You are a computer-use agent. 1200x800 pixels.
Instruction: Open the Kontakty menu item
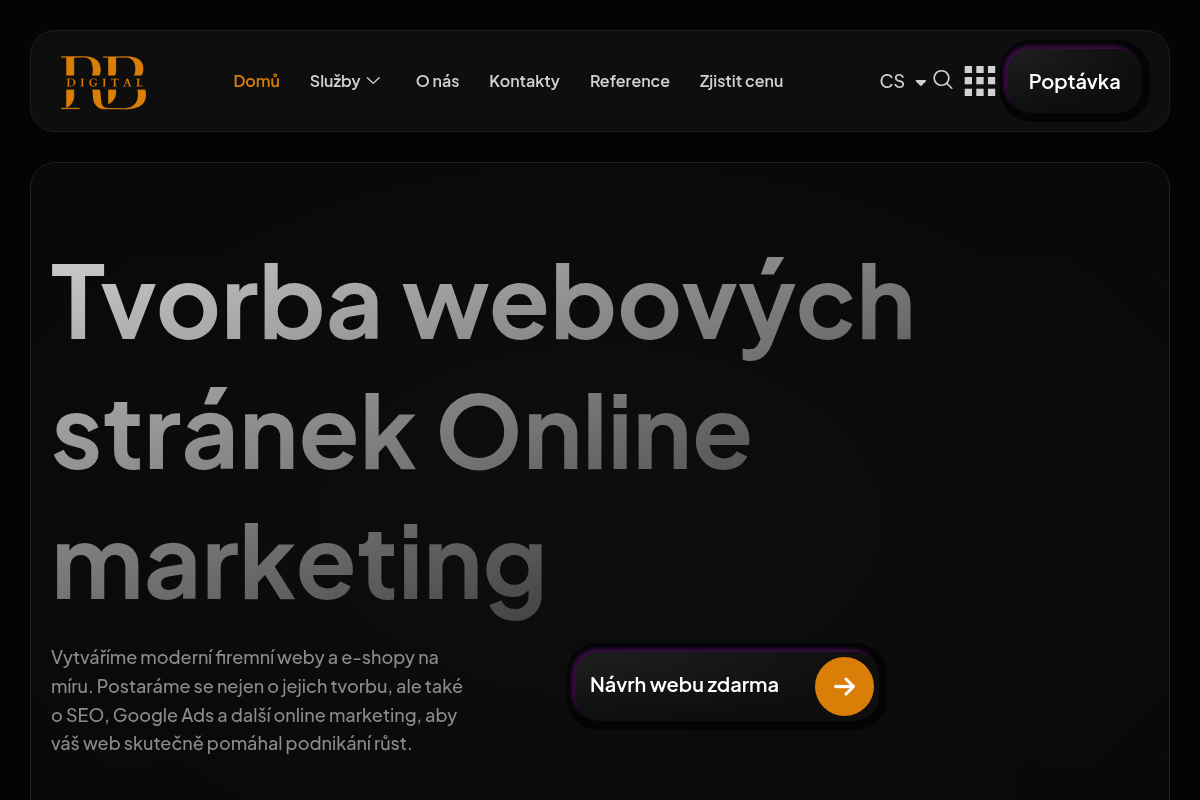(x=525, y=81)
